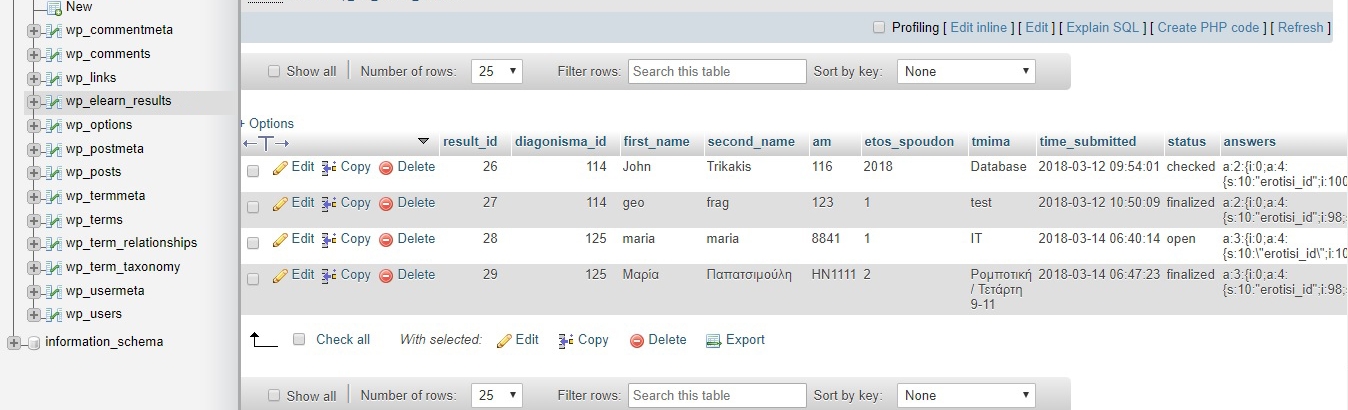Click the With selected Delete icon
Viewport: 1348px width, 410px height.
coord(637,341)
